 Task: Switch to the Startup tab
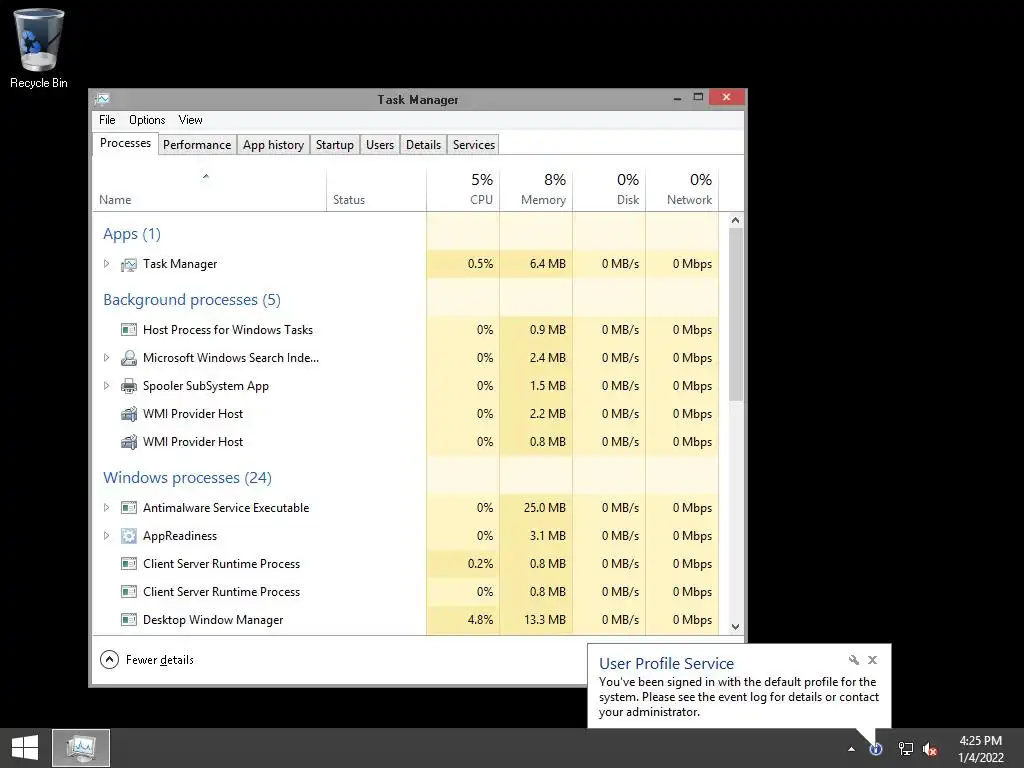point(334,144)
